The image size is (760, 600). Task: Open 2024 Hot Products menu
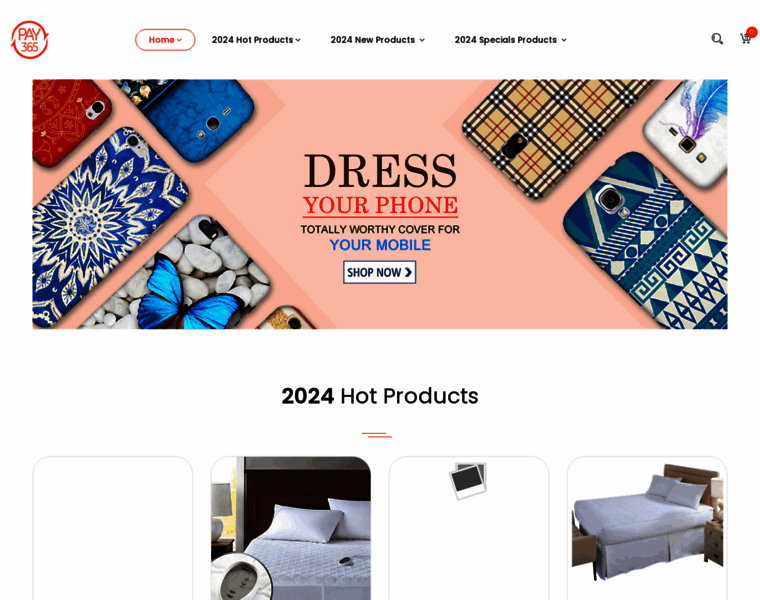click(253, 40)
